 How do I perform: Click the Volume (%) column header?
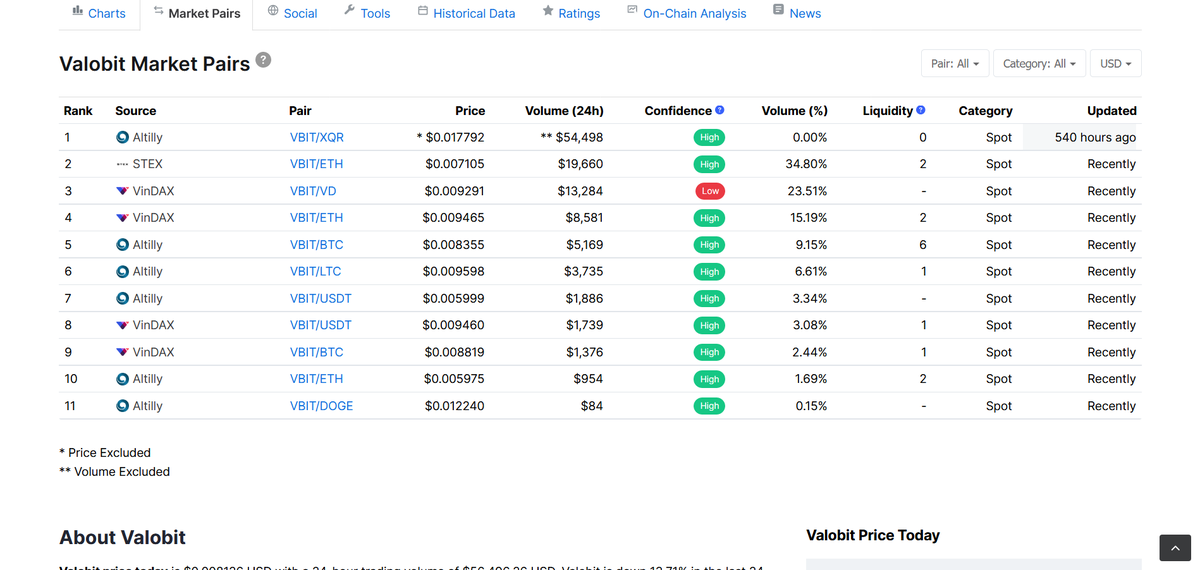point(794,111)
